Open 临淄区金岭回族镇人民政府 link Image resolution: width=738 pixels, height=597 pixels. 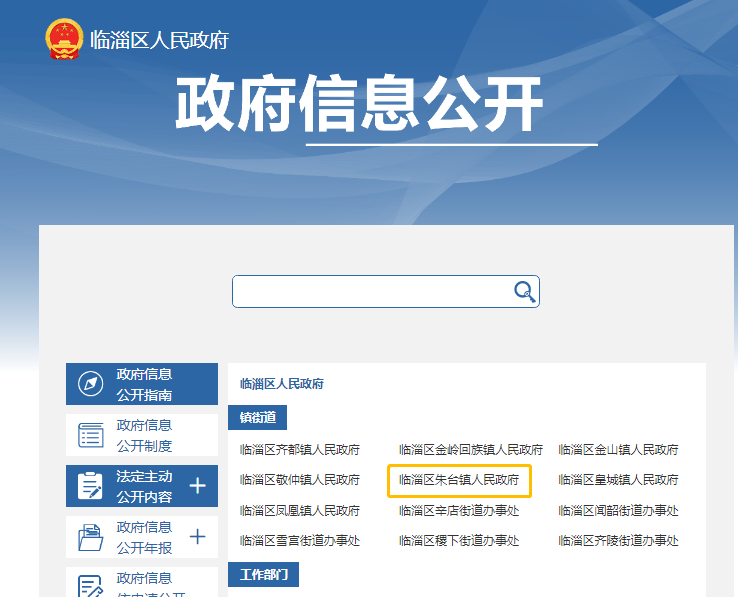click(x=471, y=450)
